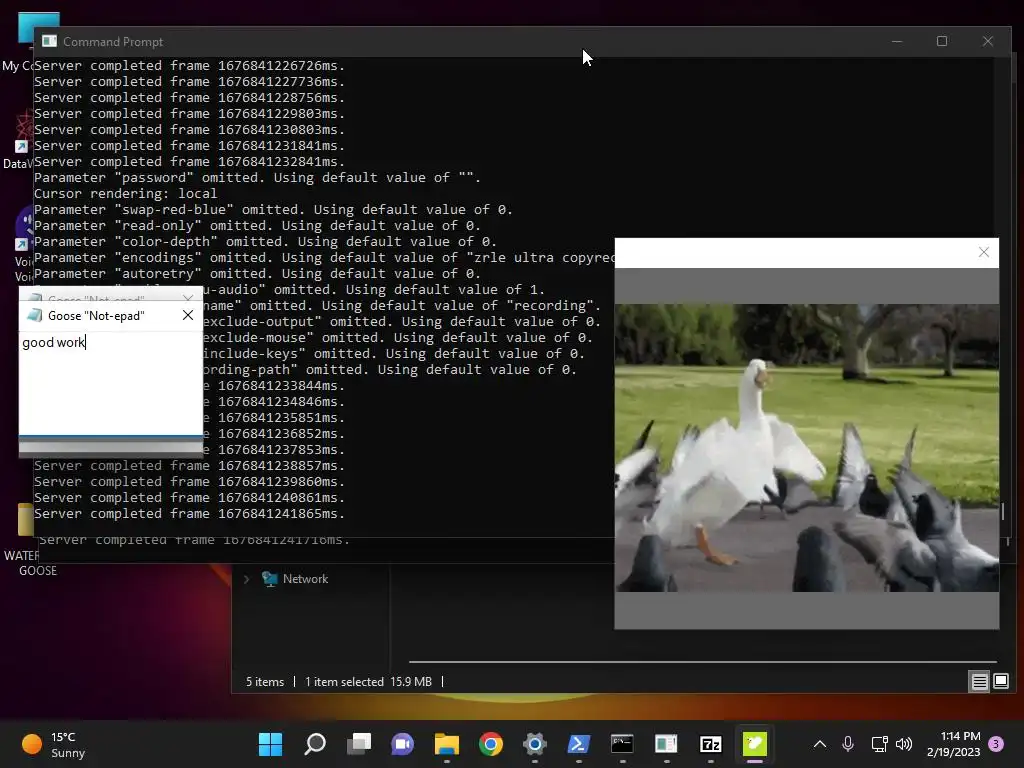Click the Goose Not-epad title icon
The image size is (1024, 768).
(x=34, y=315)
